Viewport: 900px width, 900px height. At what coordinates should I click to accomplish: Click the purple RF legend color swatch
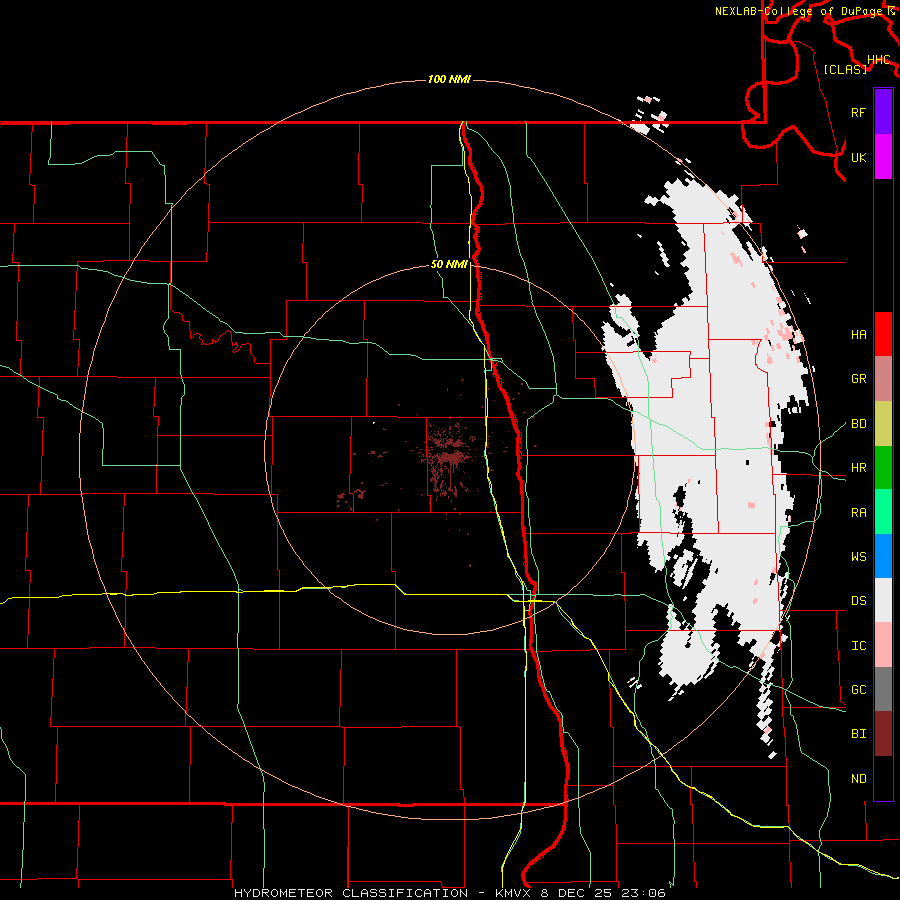coord(883,112)
